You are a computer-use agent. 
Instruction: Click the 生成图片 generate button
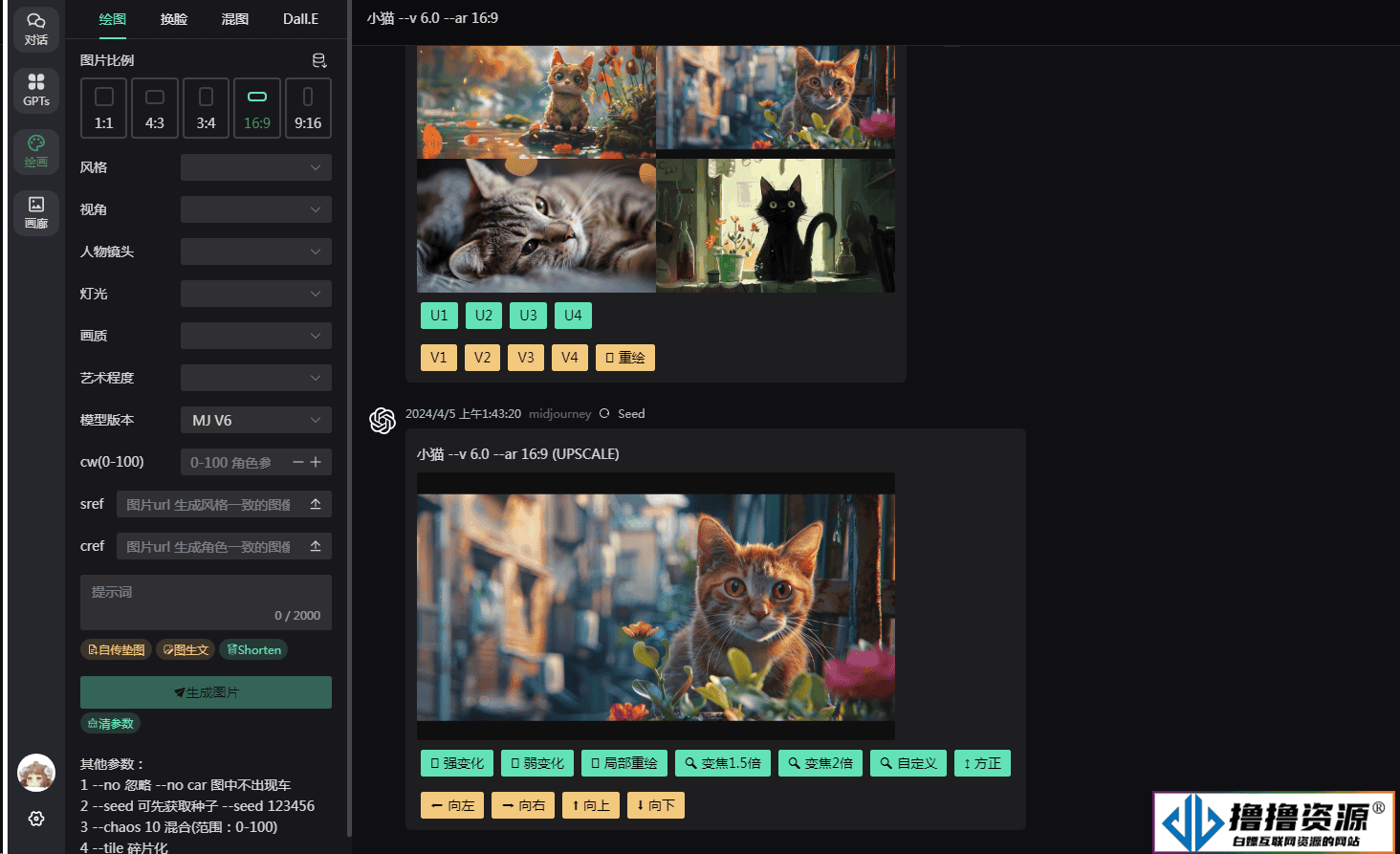206,692
